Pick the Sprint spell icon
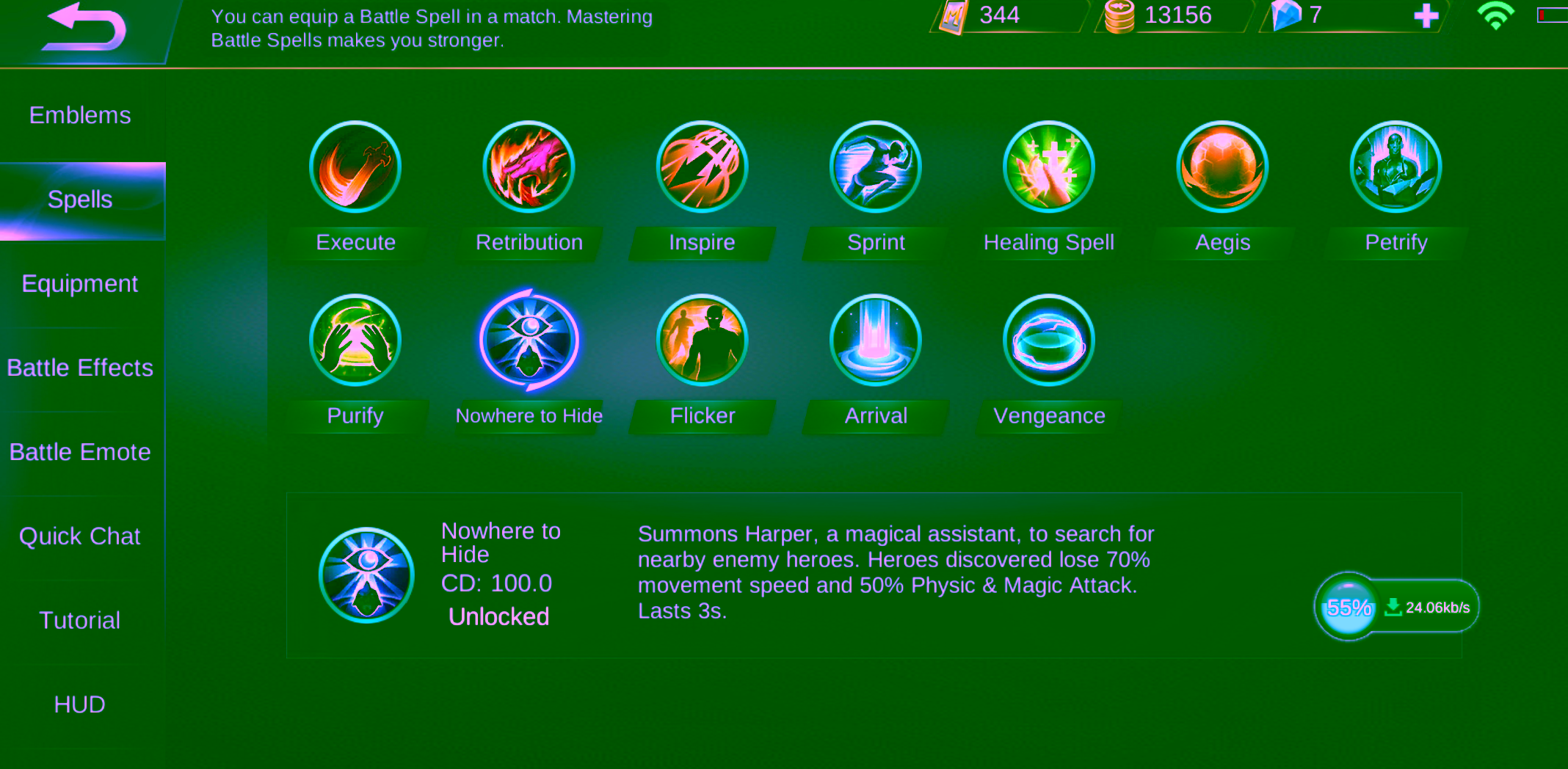This screenshot has height=769, width=1568. pos(875,167)
